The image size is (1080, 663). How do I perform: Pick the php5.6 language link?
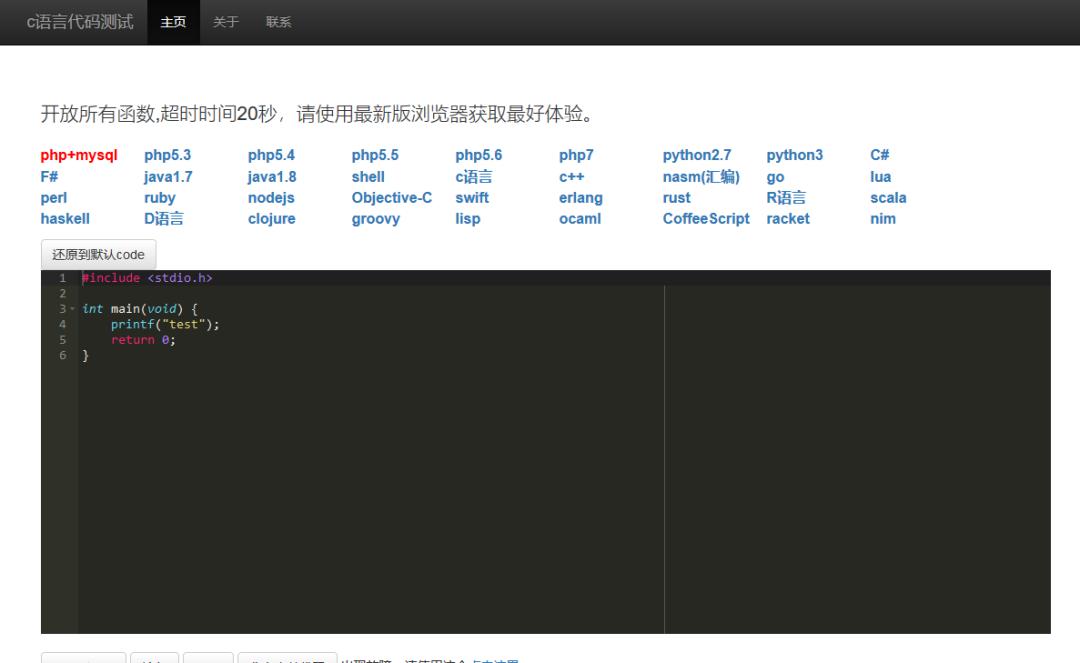click(479, 155)
